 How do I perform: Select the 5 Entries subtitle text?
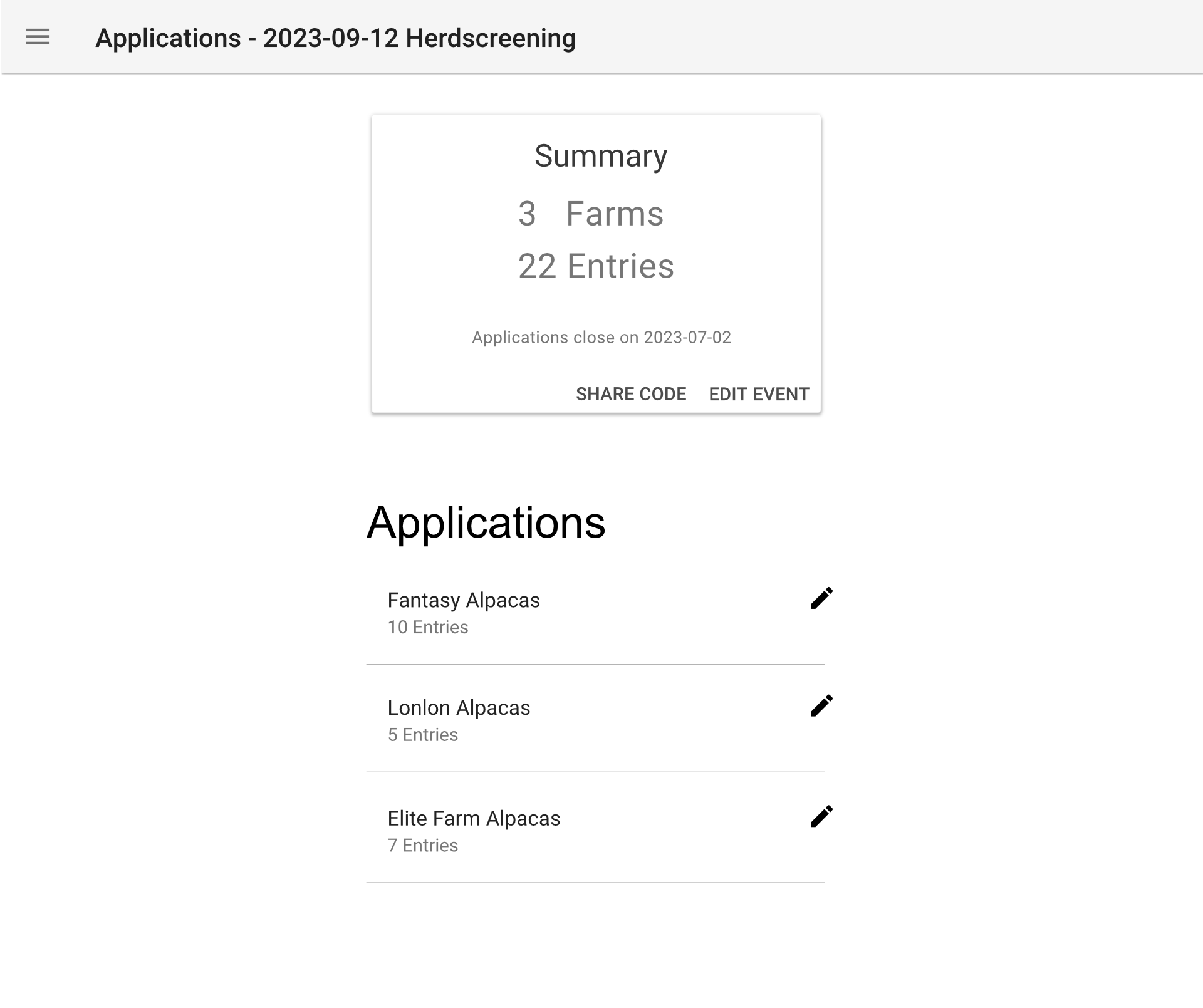(x=423, y=735)
